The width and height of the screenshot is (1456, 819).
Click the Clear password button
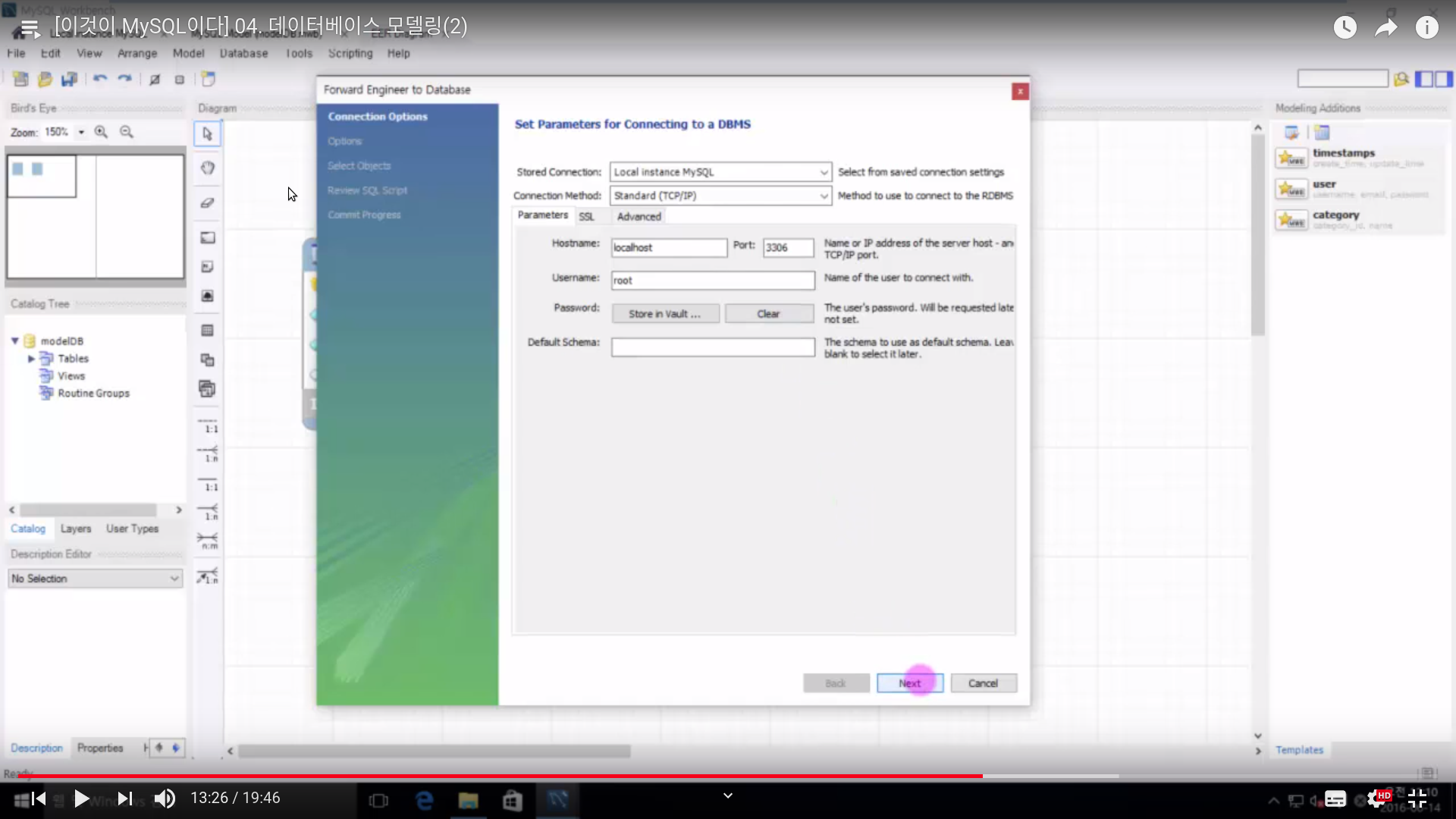coord(768,314)
